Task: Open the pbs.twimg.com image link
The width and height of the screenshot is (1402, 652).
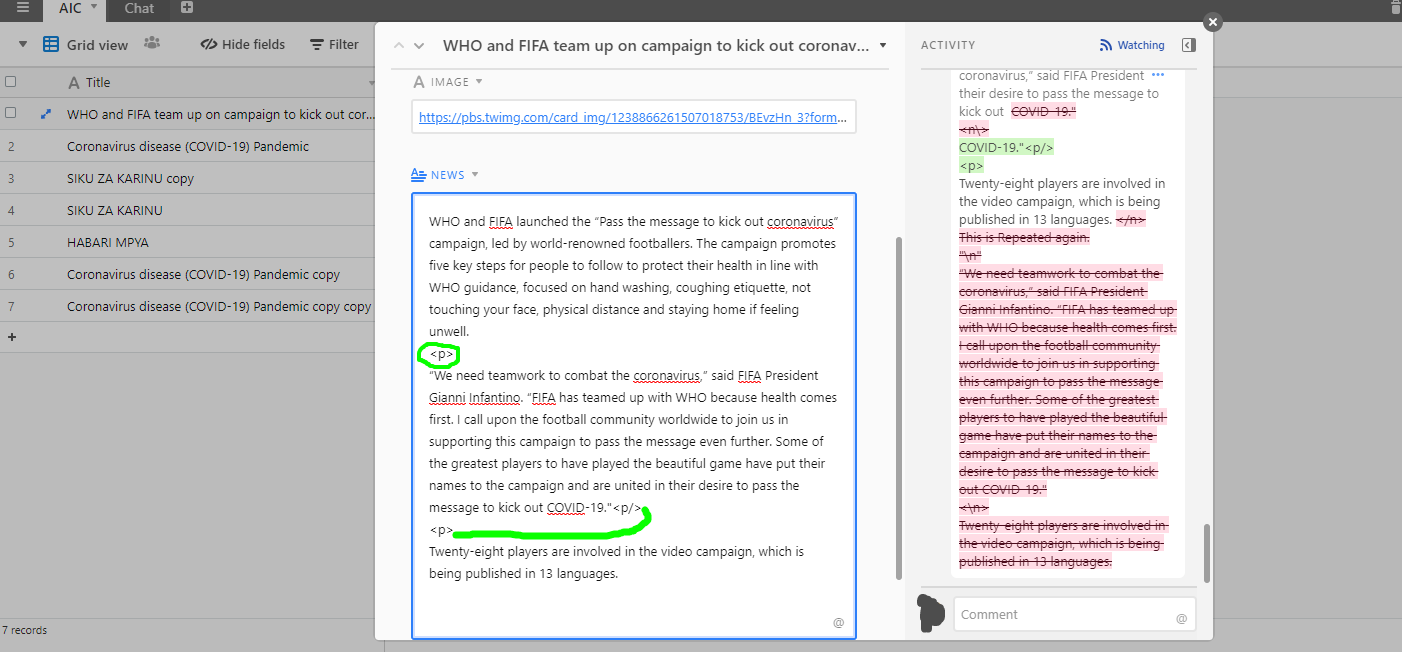Action: (x=634, y=117)
